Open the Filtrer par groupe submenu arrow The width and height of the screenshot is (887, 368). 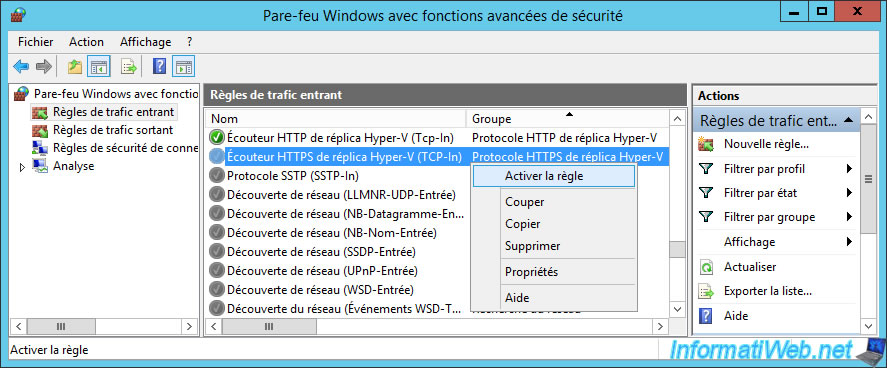pyautogui.click(x=849, y=217)
